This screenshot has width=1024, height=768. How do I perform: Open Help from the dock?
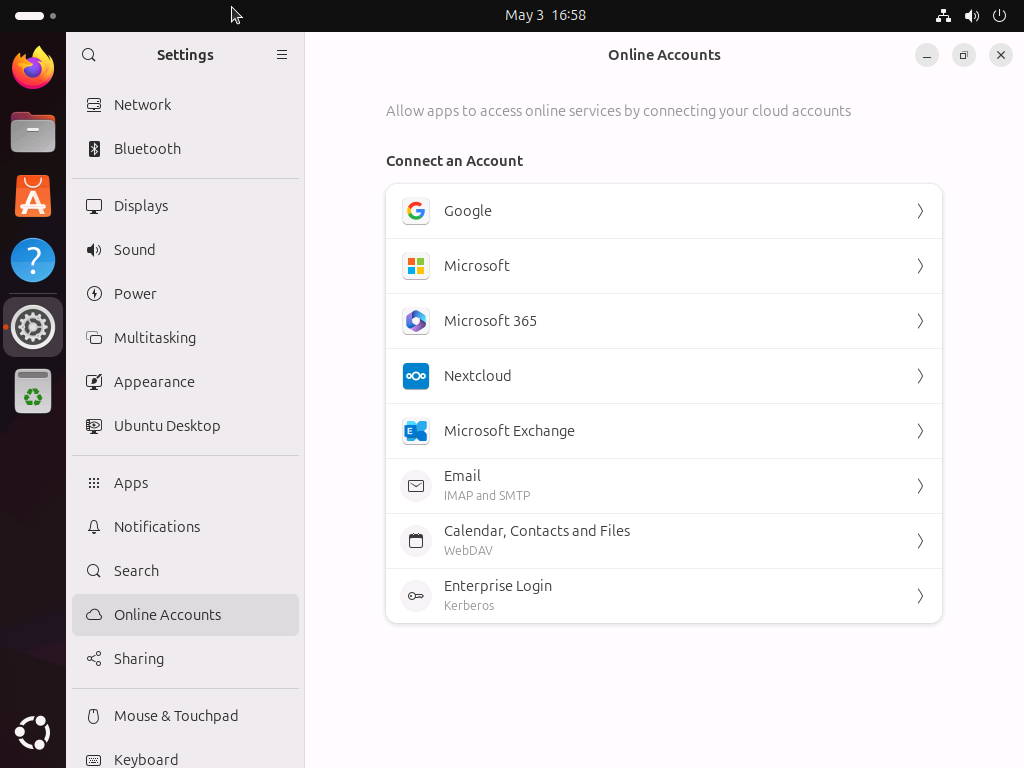pos(33,260)
